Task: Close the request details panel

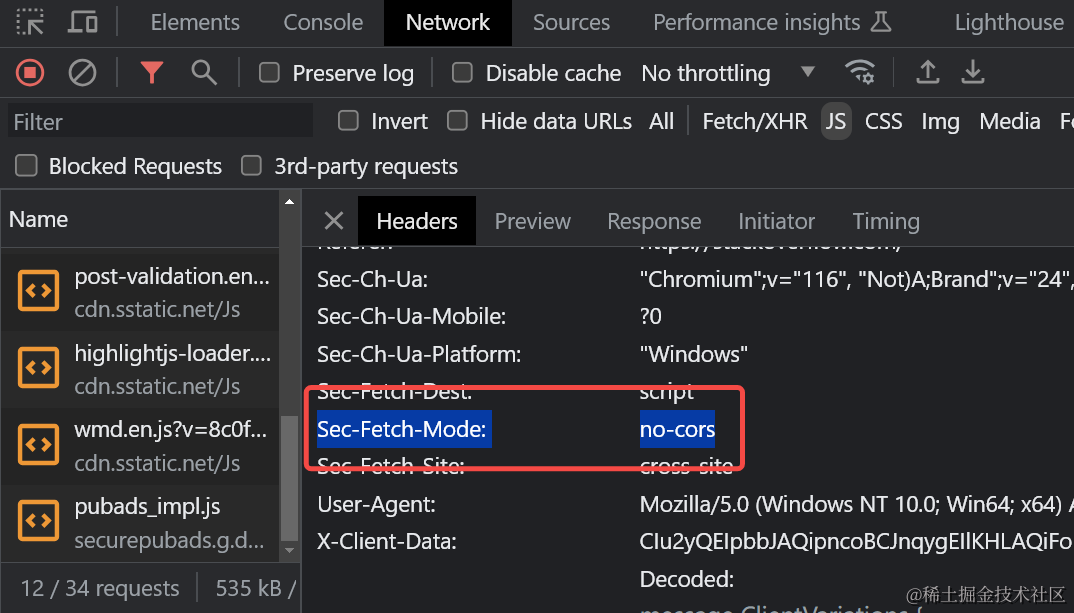Action: (x=334, y=221)
